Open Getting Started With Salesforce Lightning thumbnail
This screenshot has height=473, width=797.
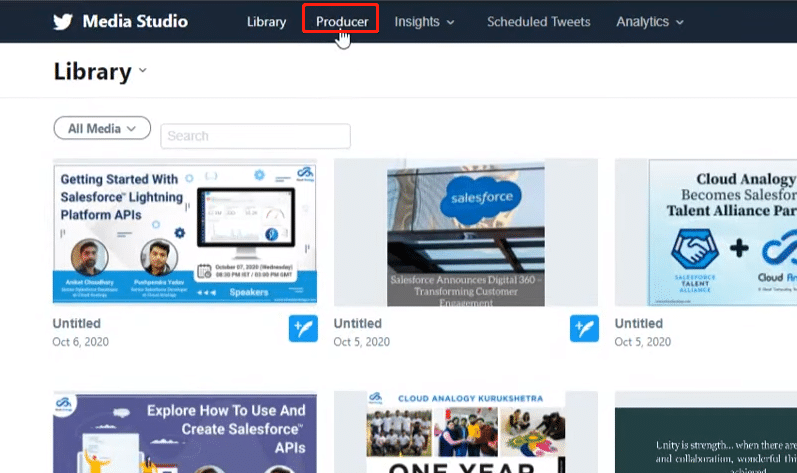click(x=185, y=232)
